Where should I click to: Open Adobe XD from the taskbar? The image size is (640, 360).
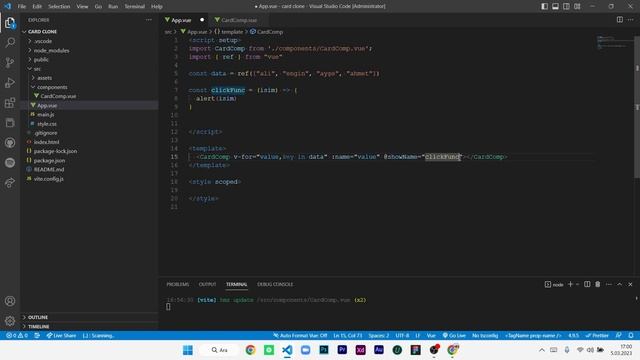tap(360, 350)
